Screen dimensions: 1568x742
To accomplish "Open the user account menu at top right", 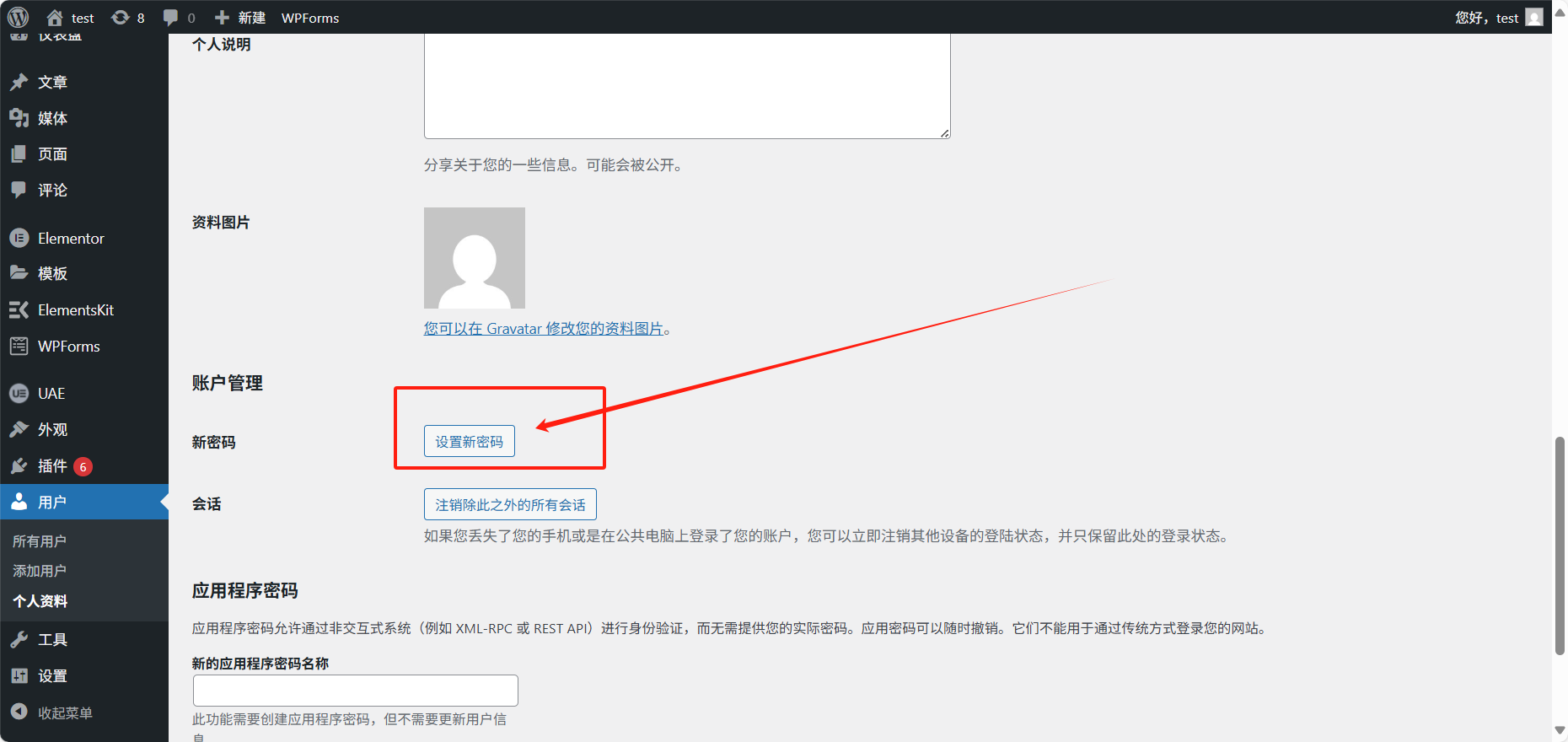I will click(x=1498, y=18).
